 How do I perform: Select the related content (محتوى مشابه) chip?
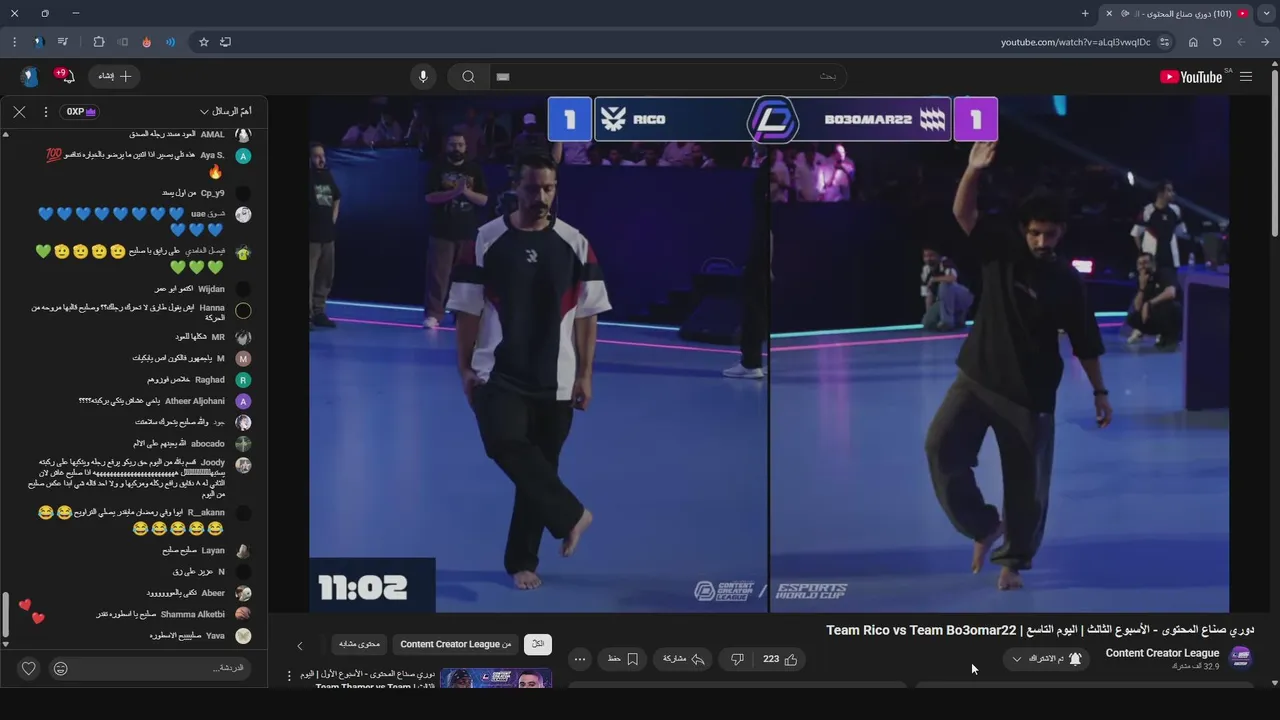359,644
